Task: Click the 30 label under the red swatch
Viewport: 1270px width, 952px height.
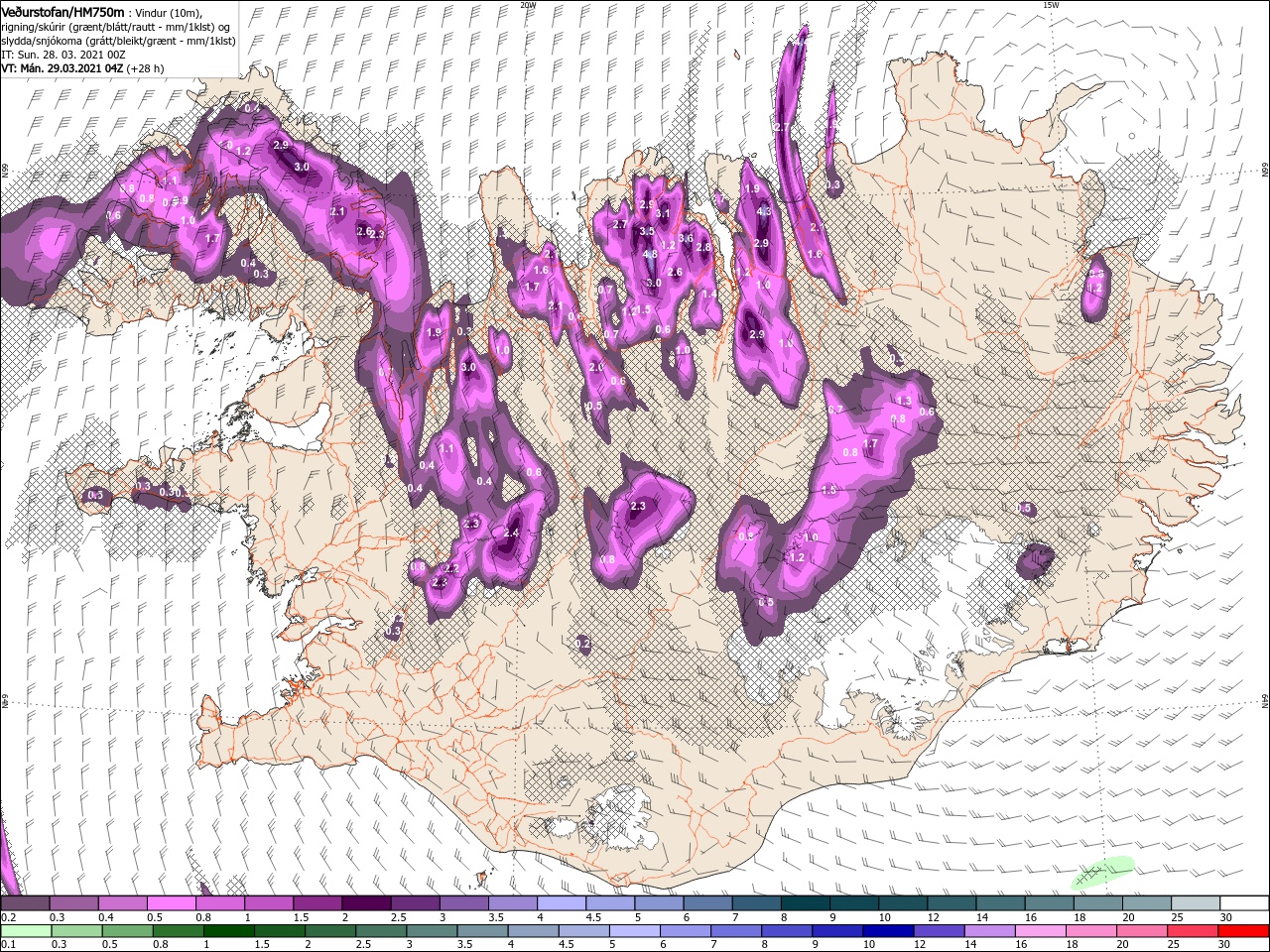Action: pos(1225,945)
